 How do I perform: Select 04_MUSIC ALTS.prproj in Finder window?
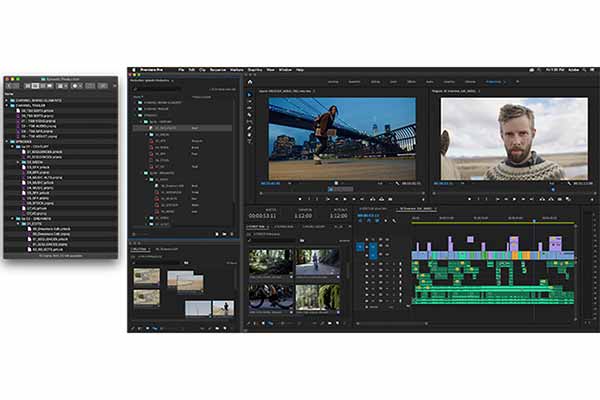[44, 178]
